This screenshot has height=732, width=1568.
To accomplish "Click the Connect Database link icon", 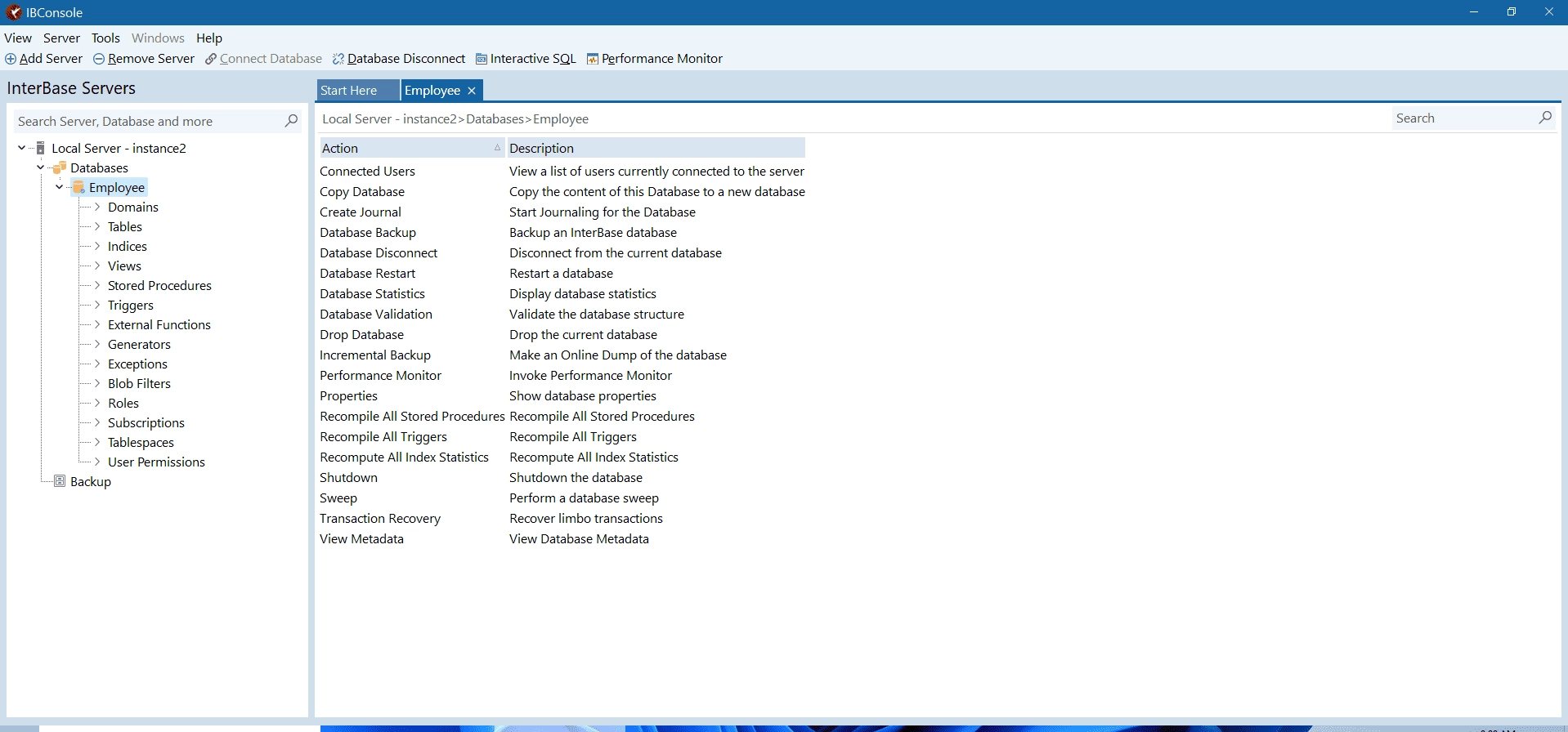I will click(211, 59).
